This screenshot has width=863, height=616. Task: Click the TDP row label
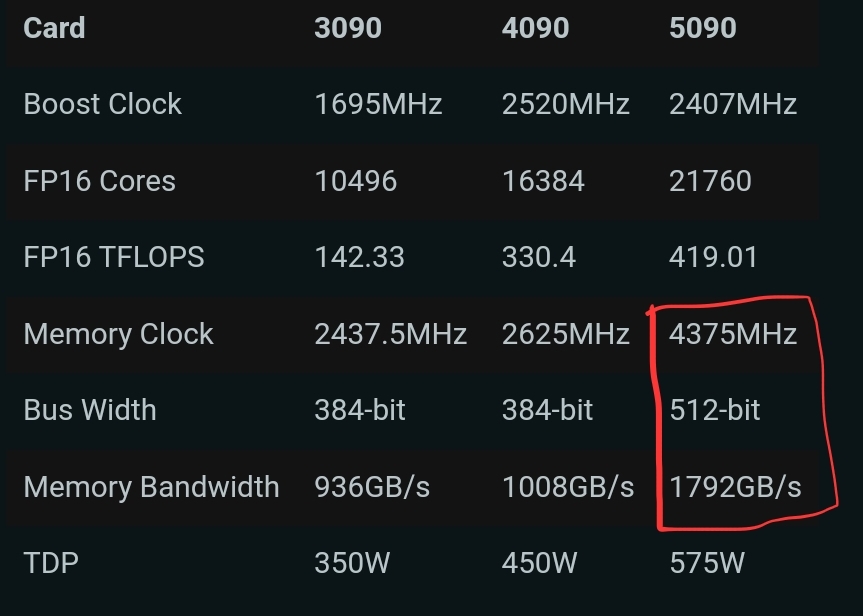(51, 563)
